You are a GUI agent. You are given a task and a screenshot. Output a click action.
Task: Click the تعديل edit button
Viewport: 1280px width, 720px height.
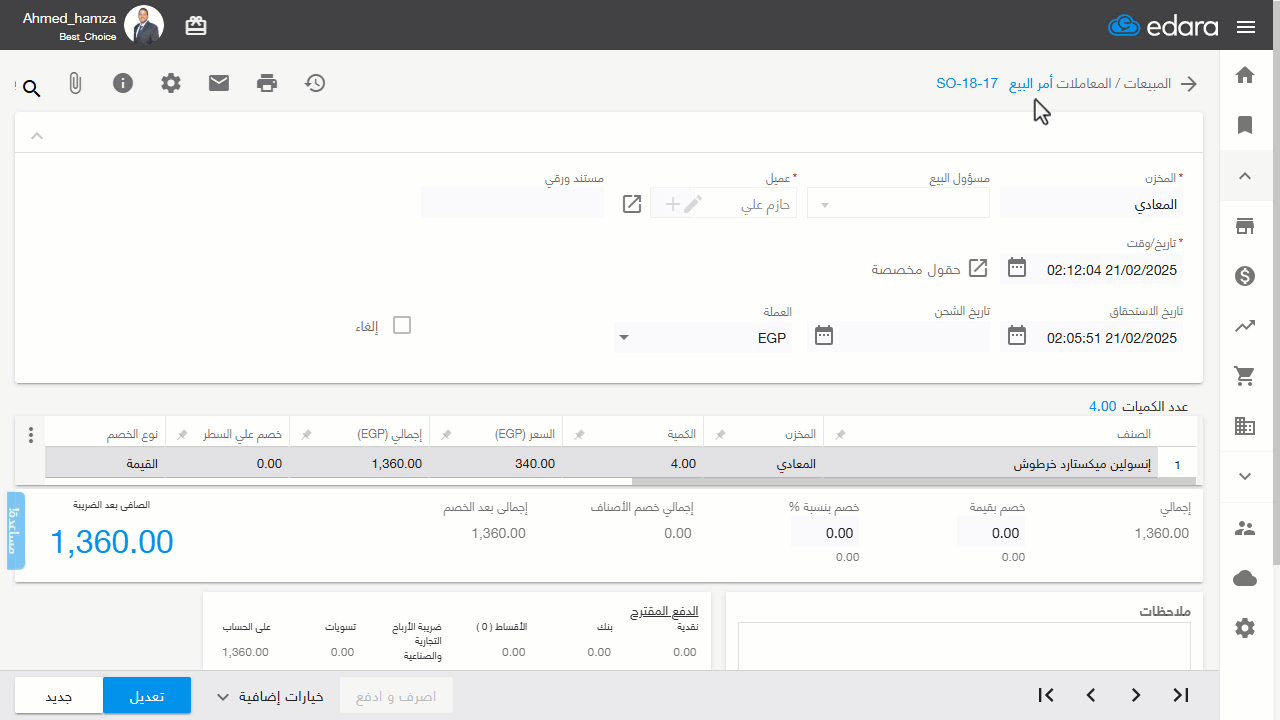tap(147, 696)
